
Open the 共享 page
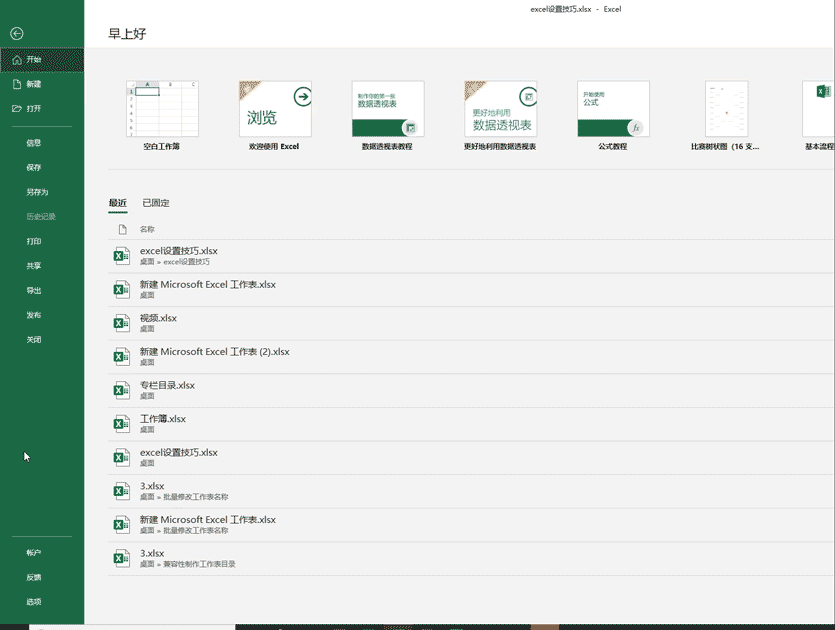42,266
